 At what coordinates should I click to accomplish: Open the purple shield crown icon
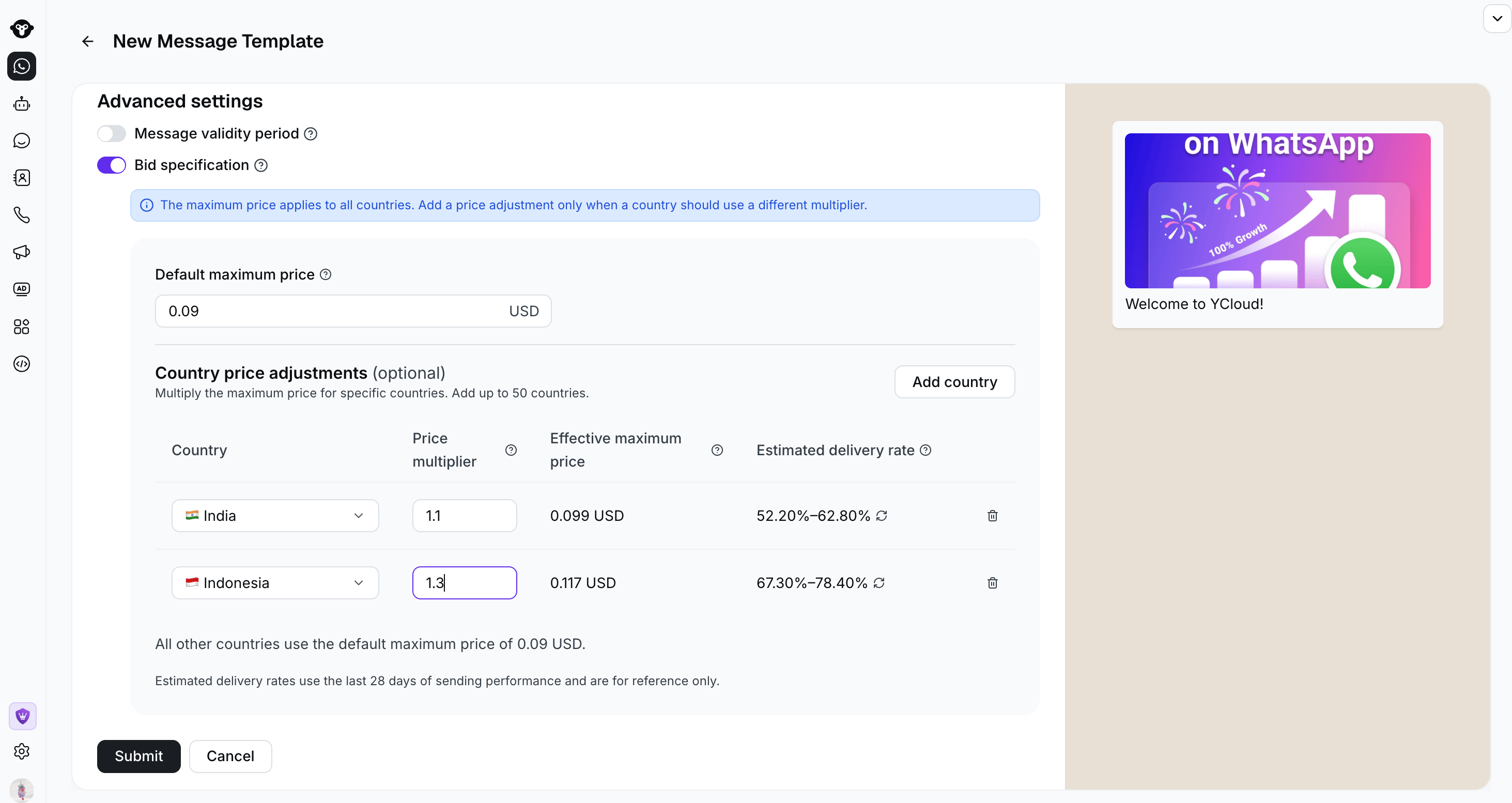22,716
